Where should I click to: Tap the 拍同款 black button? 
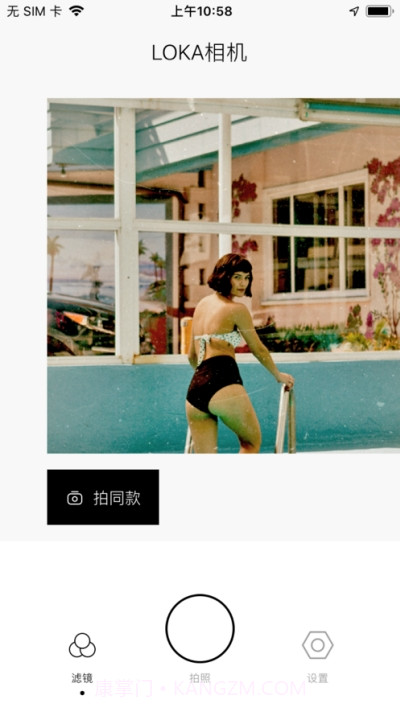(x=103, y=497)
